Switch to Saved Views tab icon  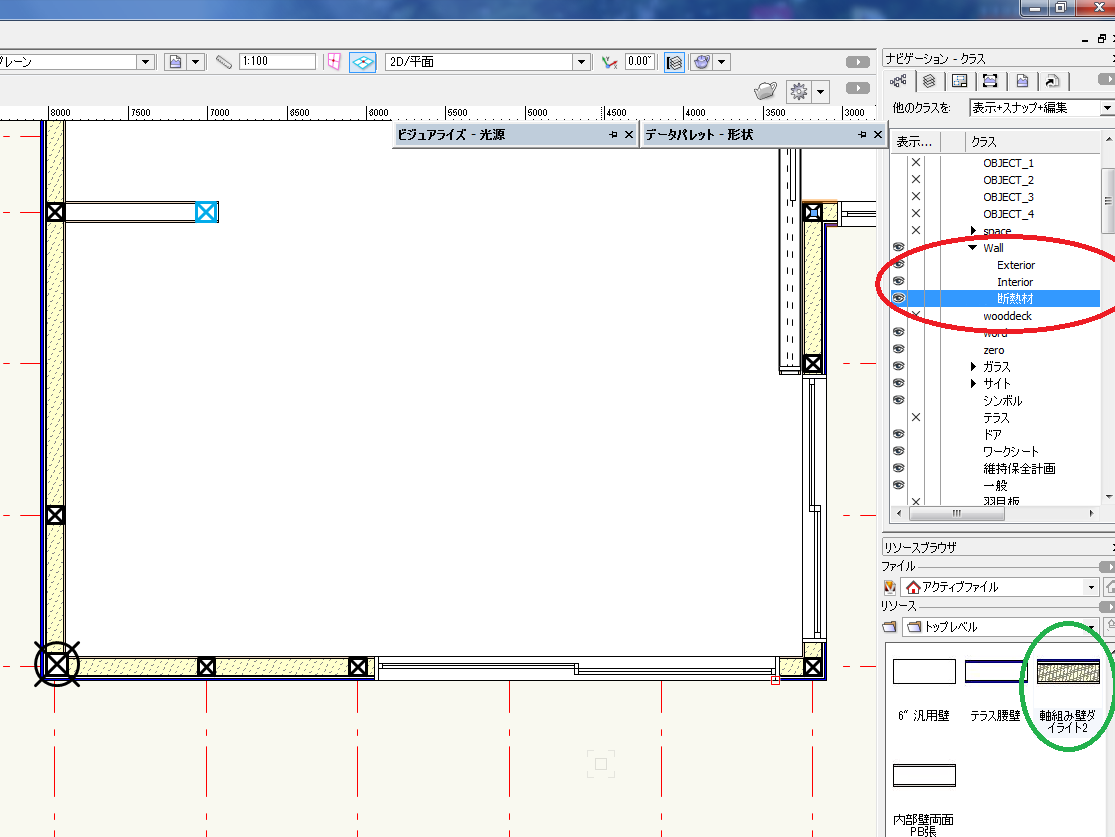click(x=1022, y=81)
